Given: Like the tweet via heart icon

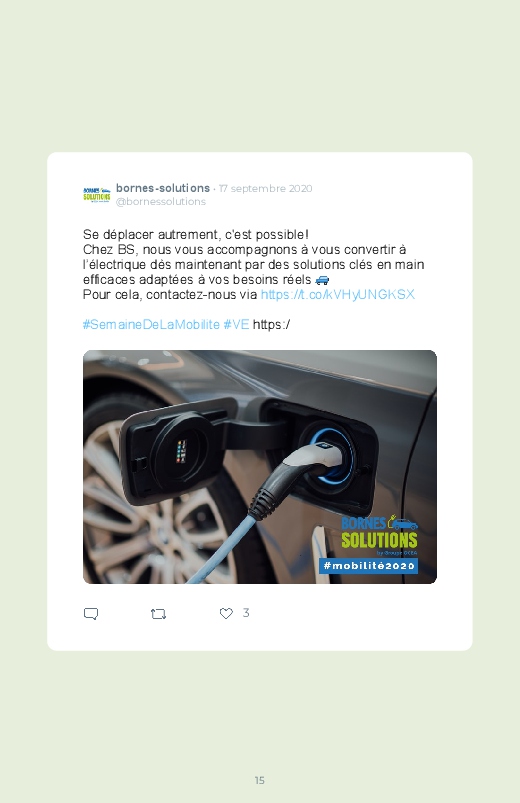Looking at the screenshot, I should click(x=226, y=613).
